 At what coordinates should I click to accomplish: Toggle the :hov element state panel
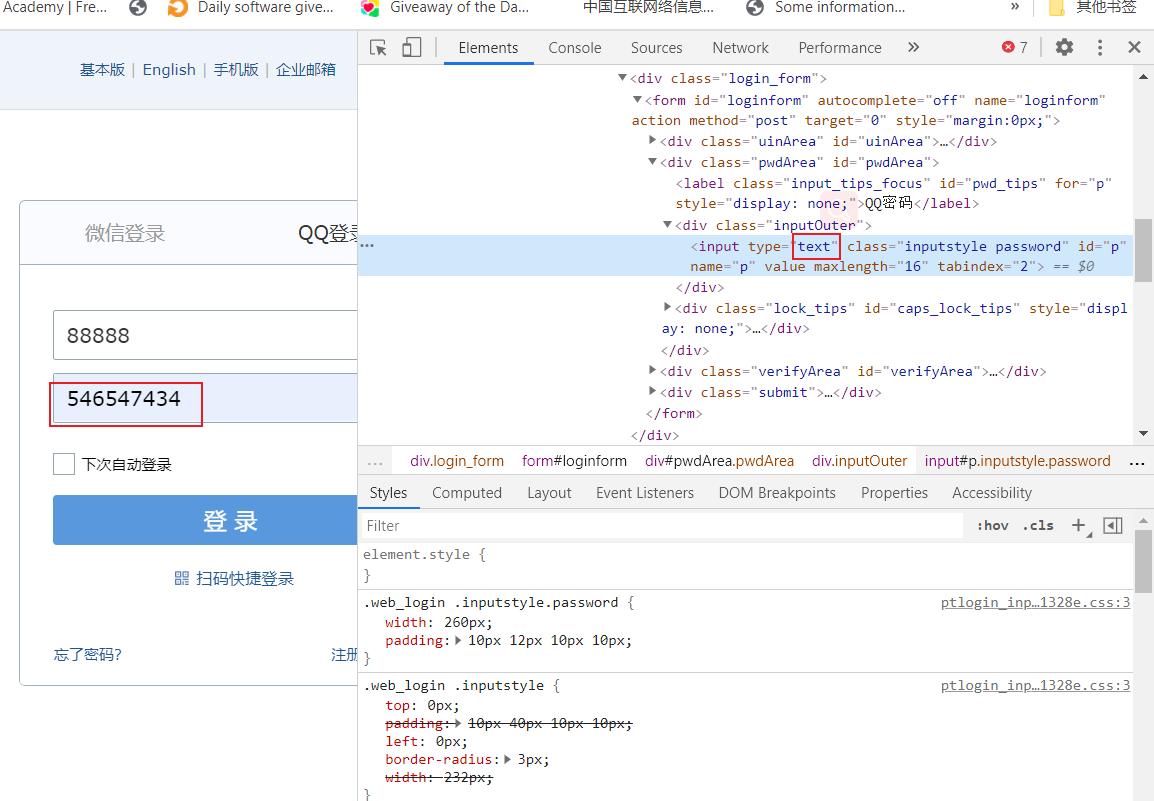coord(992,525)
